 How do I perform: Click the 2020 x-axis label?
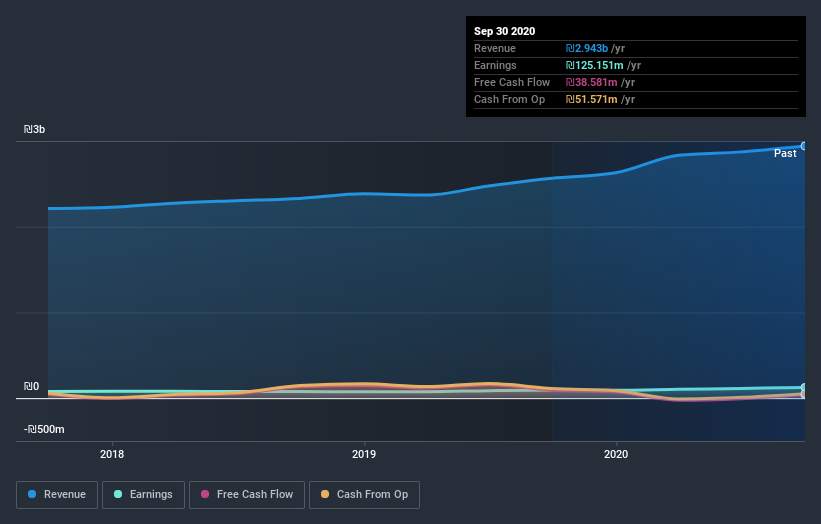click(616, 454)
